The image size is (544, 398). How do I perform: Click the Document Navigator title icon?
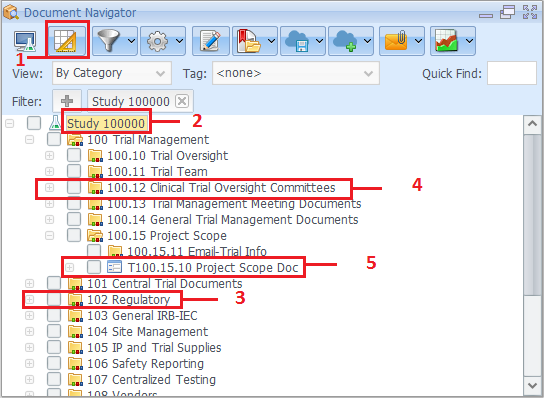click(x=11, y=12)
